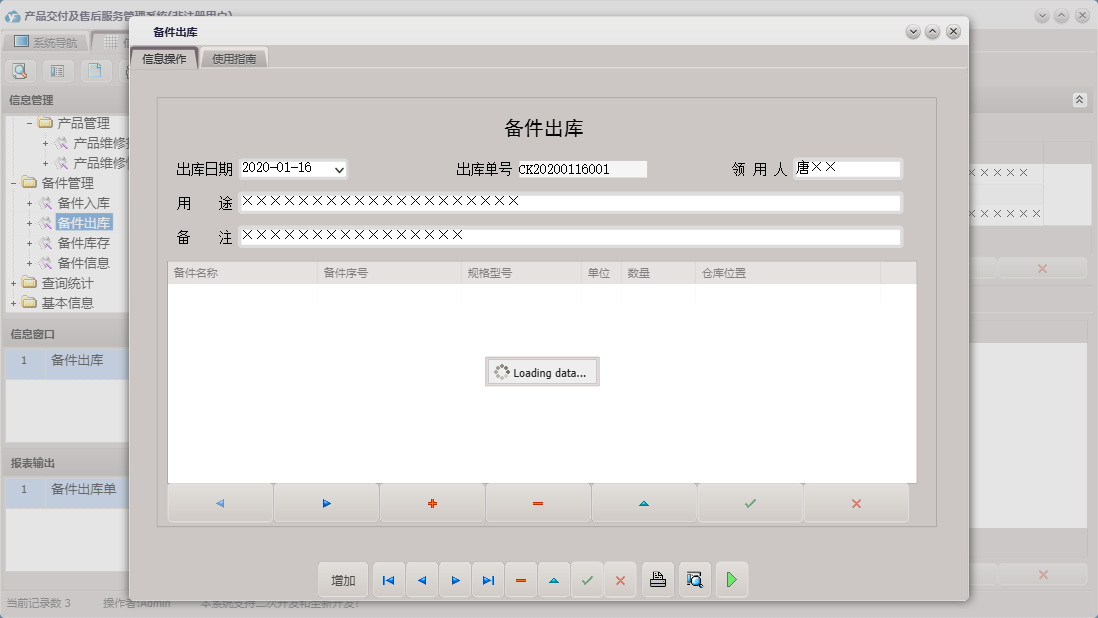Jump to last record with last-record arrow
This screenshot has height=618, width=1098.
click(x=488, y=580)
